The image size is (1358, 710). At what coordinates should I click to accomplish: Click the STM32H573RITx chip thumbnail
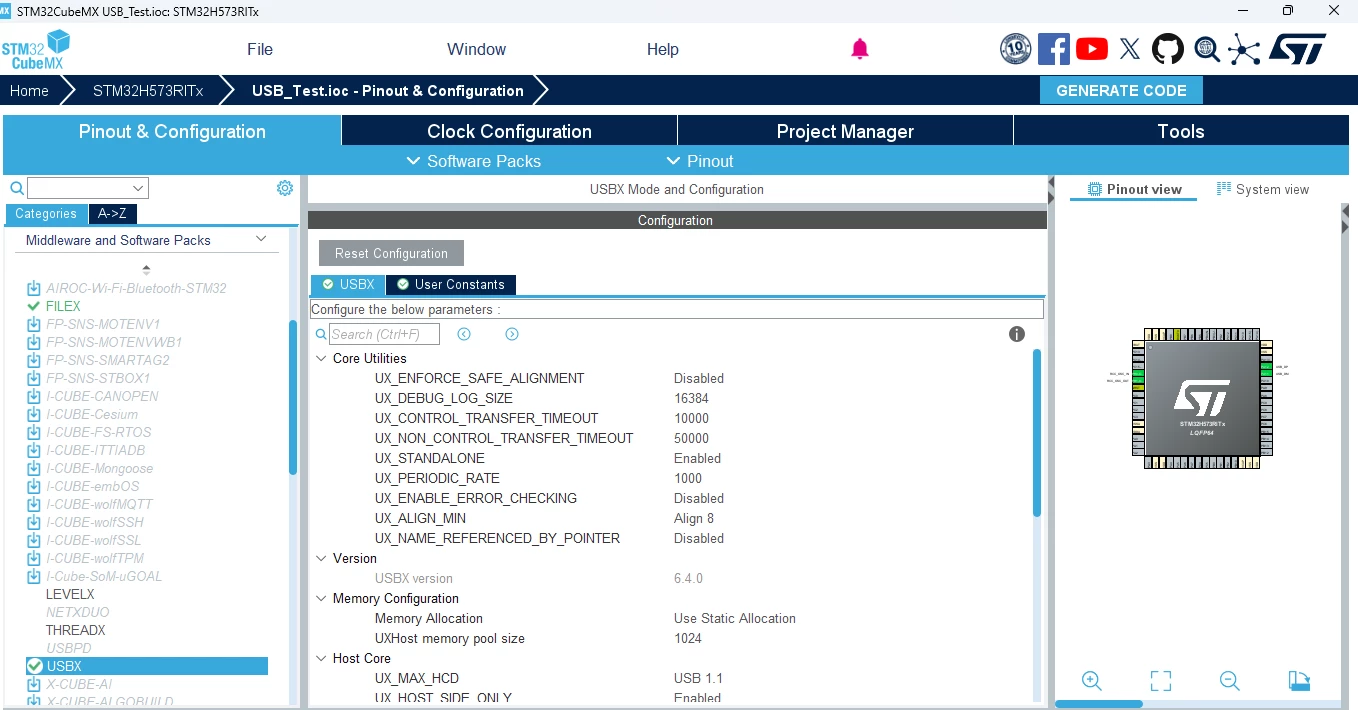pos(1201,399)
